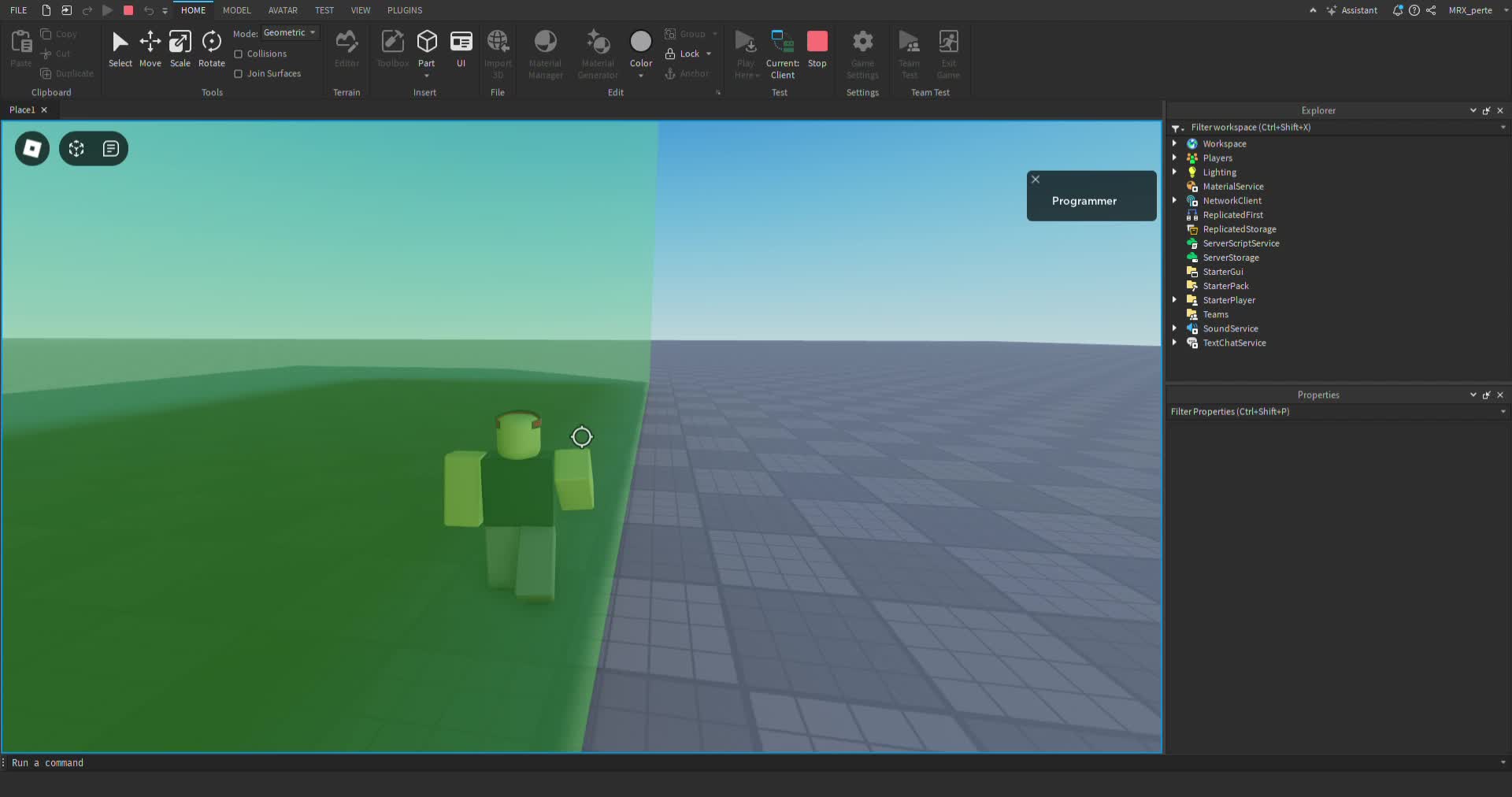Image resolution: width=1512 pixels, height=797 pixels.
Task: Switch to the PLUGINS tab
Action: coord(405,10)
